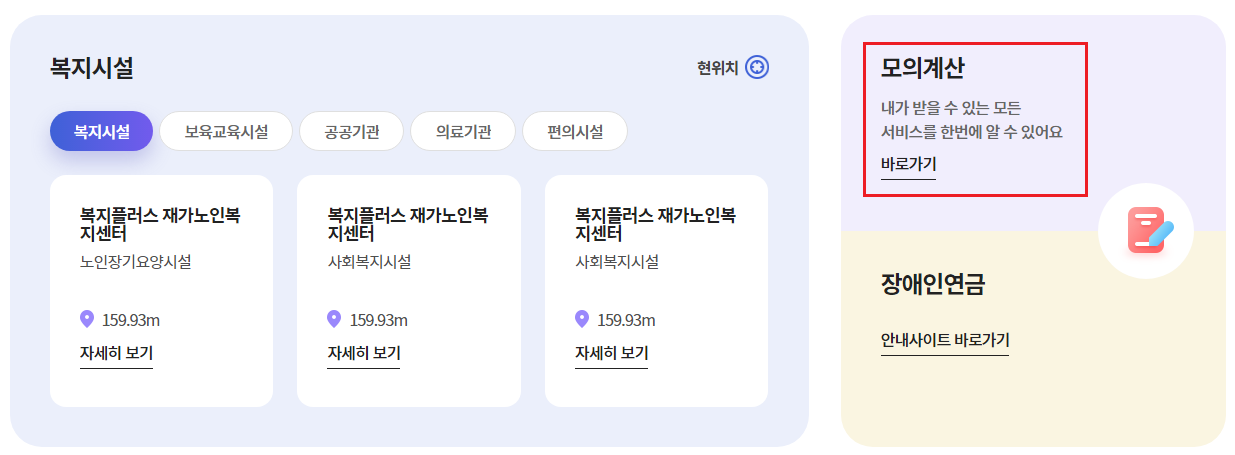Viewport: 1235px width, 455px height.
Task: Click 바로가기 under 모의계산
Action: [x=908, y=165]
